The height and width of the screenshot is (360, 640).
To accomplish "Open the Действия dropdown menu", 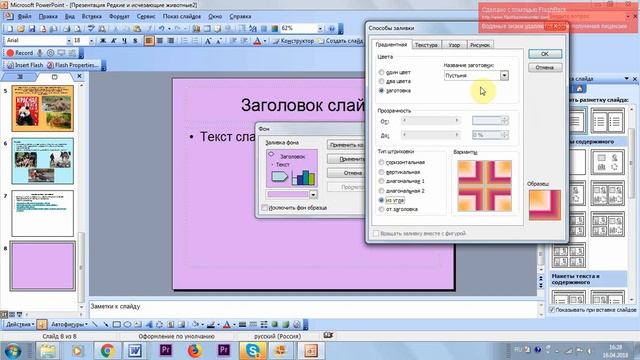I will pos(20,324).
